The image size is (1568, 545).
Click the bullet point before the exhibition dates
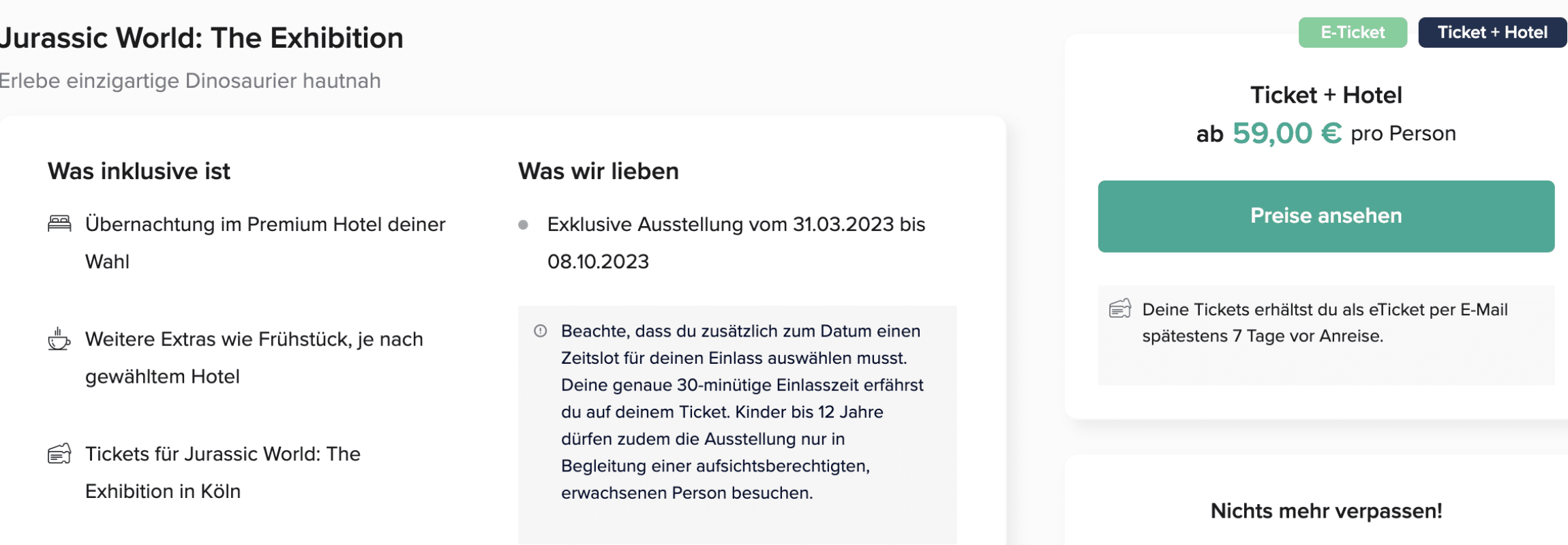click(523, 225)
